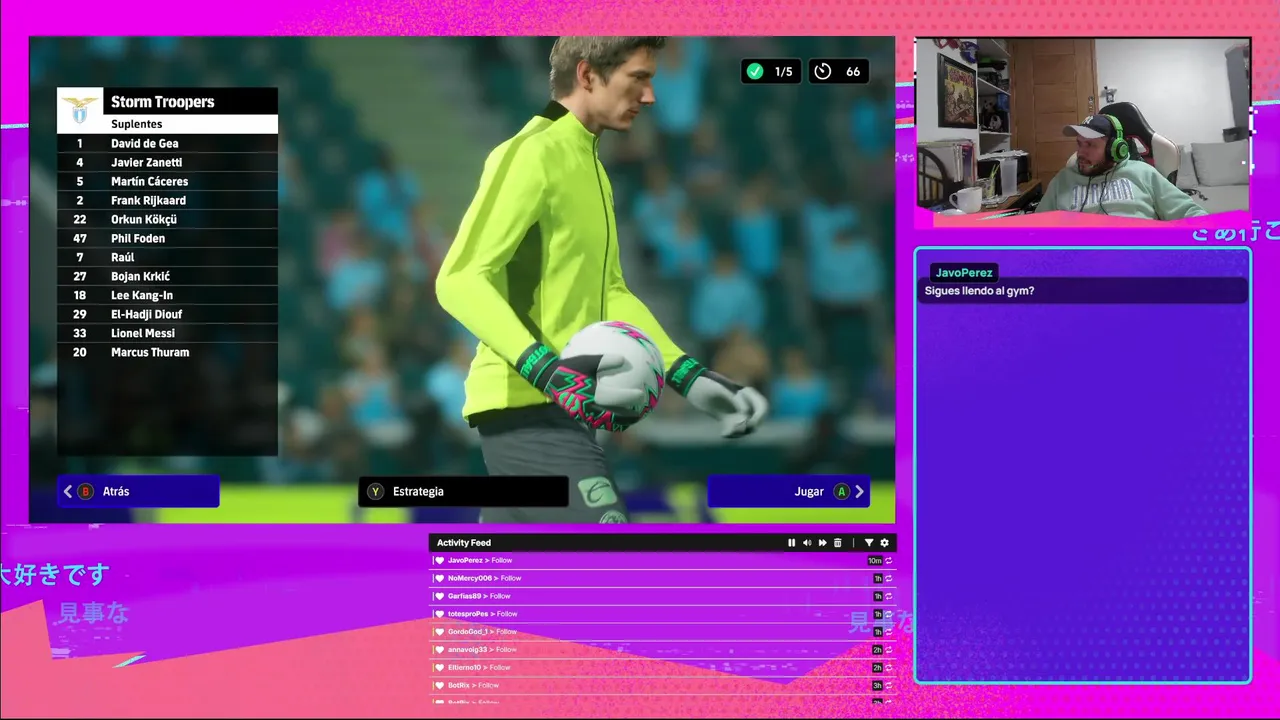Screen dimensions: 1280x720
Task: Select Javier Zanetti in the list
Action: [x=168, y=162]
